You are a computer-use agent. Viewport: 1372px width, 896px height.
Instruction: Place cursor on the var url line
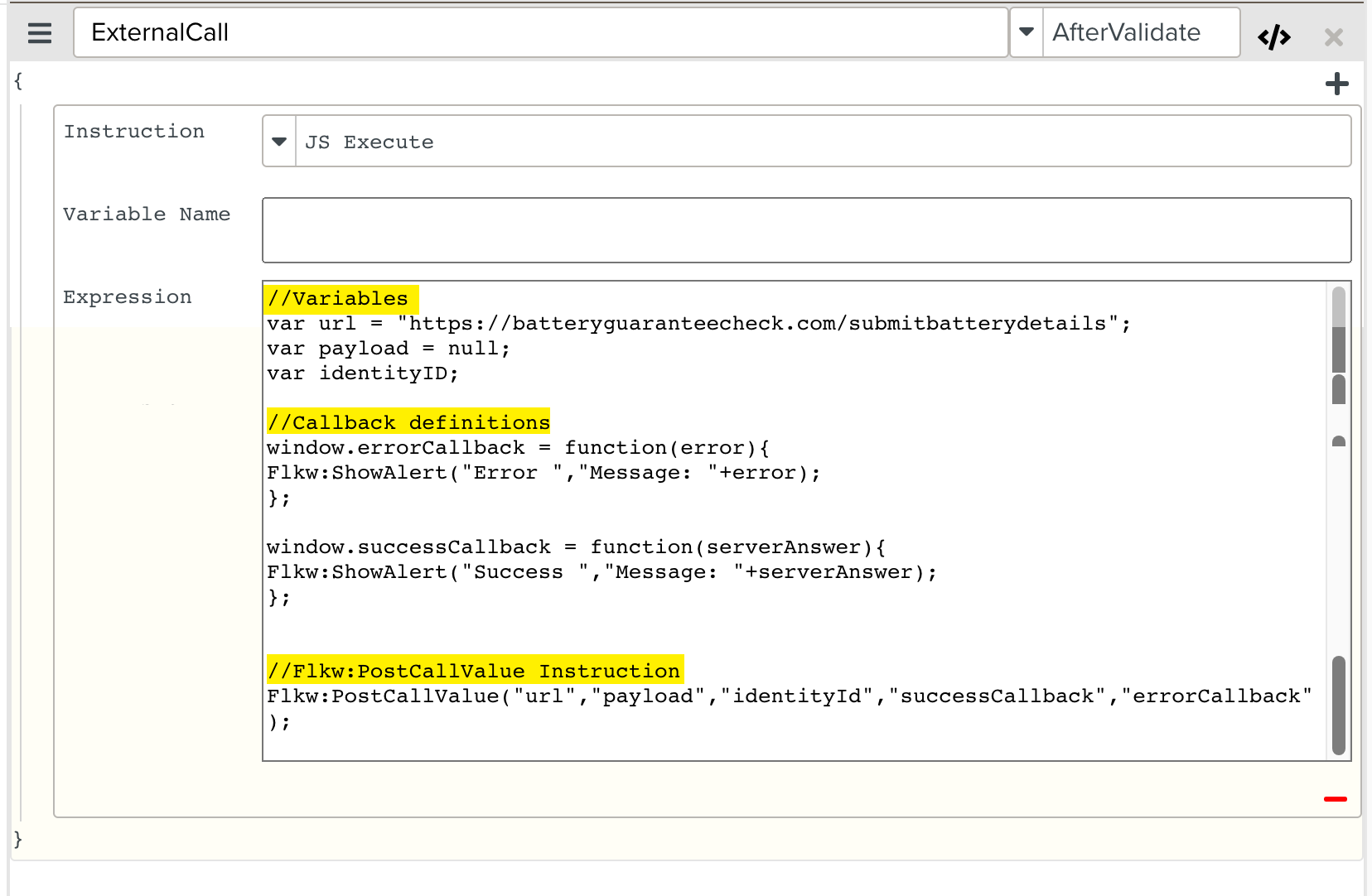[x=698, y=324]
